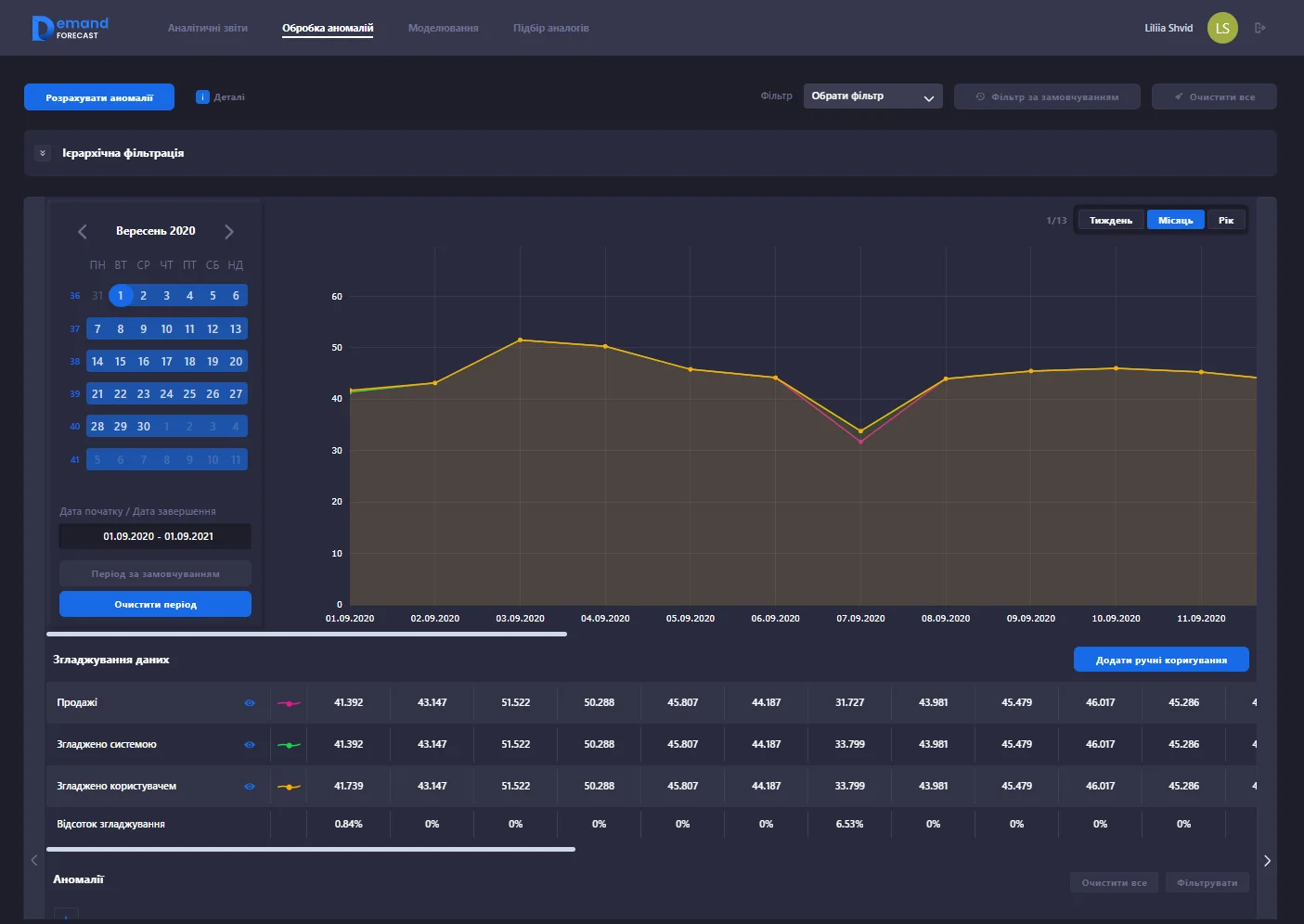Click the right arrow at panel edge

pyautogui.click(x=1267, y=861)
